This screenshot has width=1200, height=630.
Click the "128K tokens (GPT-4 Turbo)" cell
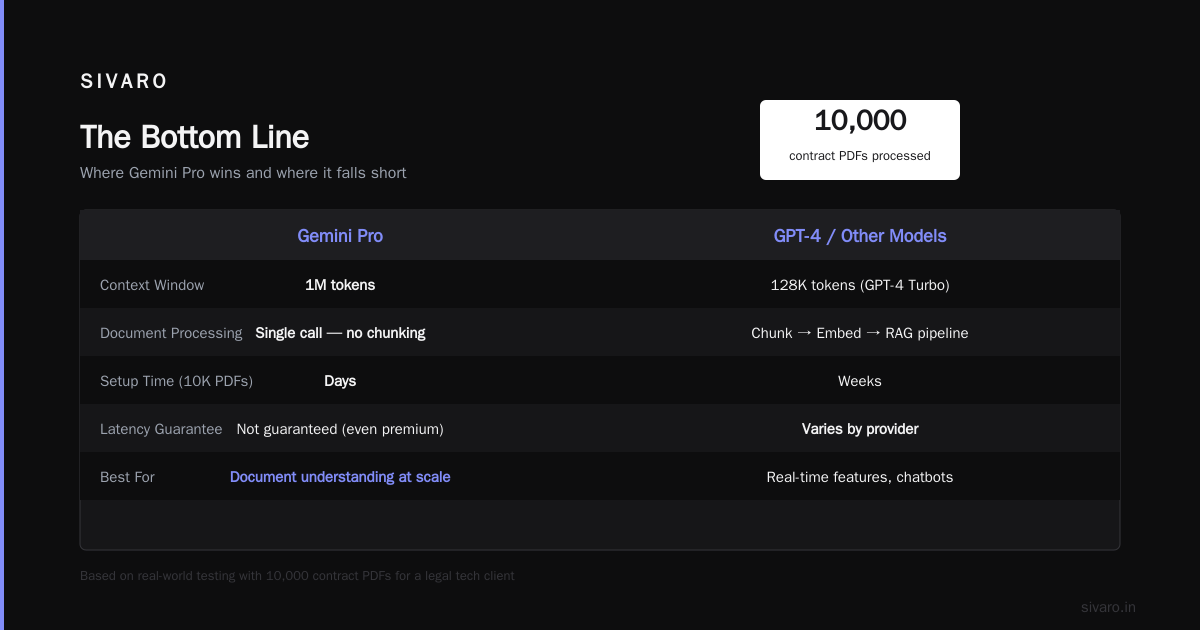click(860, 285)
